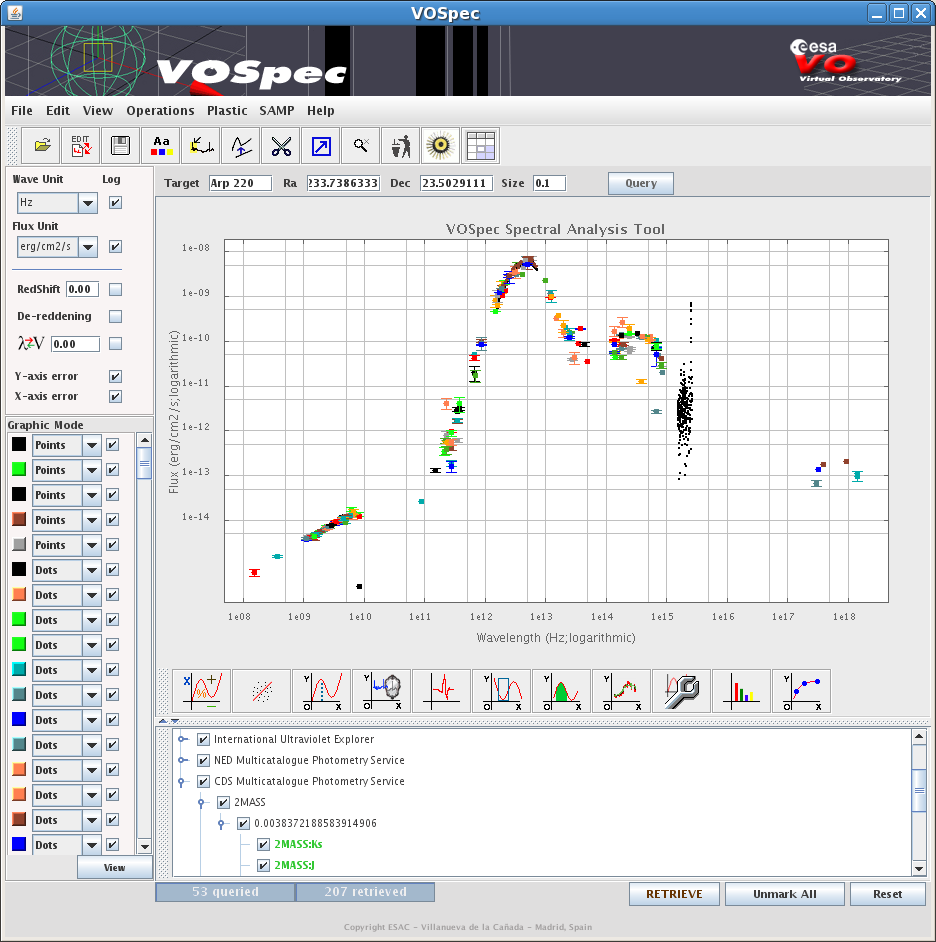The image size is (936, 942).
Task: Toggle the Wave Unit Log checkbox
Action: (x=115, y=202)
